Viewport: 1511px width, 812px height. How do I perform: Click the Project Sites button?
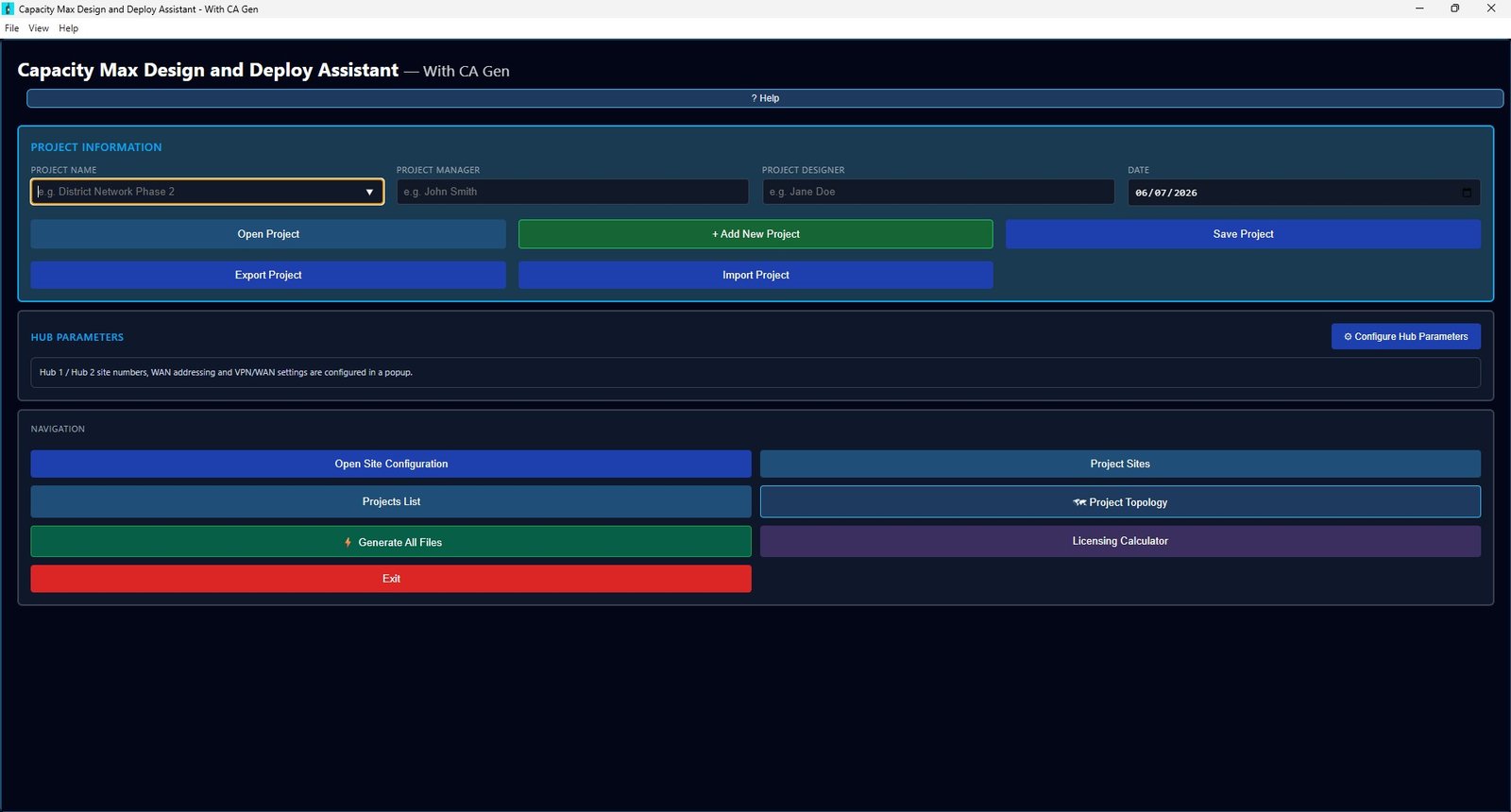click(1120, 464)
